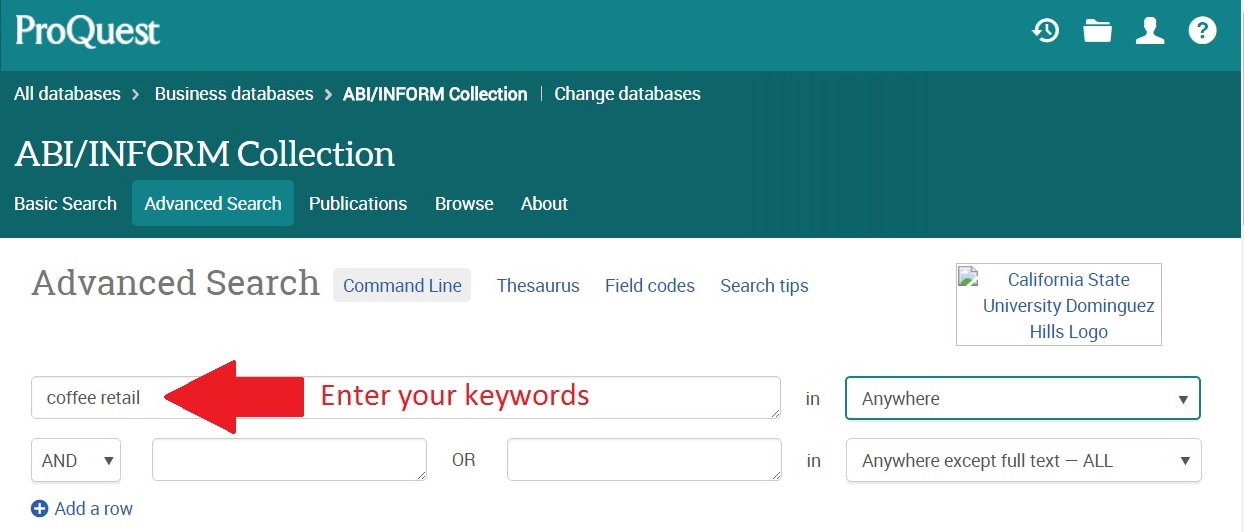
Task: Open the Browse menu item
Action: [x=464, y=203]
